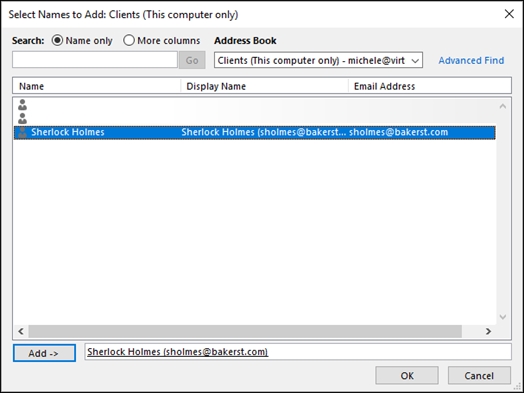Click the right arrow of the horizontal scrollbar
Image resolution: width=524 pixels, height=393 pixels.
tap(488, 331)
